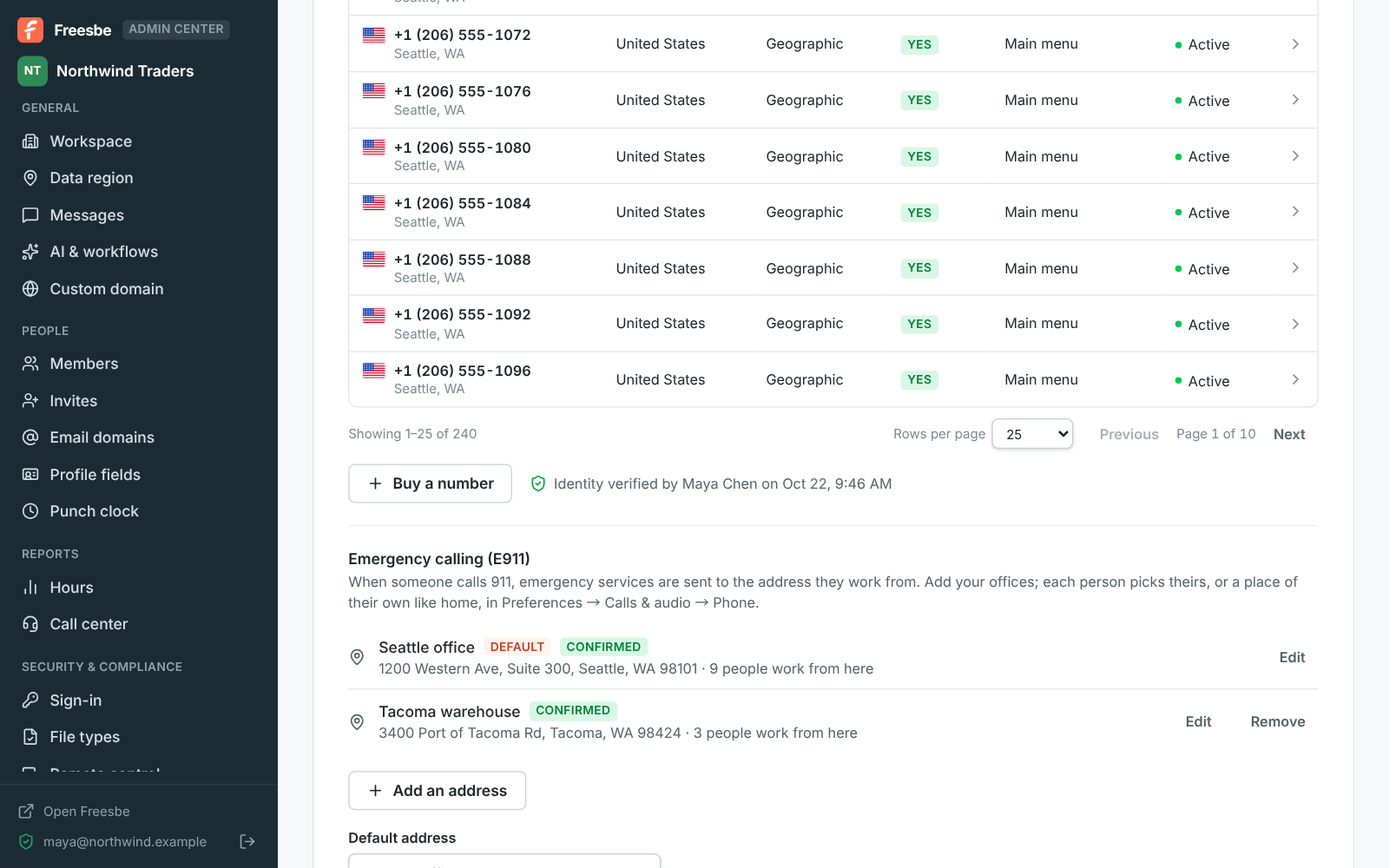1389x868 pixels.
Task: Click the Data region pin icon
Action: [x=30, y=178]
